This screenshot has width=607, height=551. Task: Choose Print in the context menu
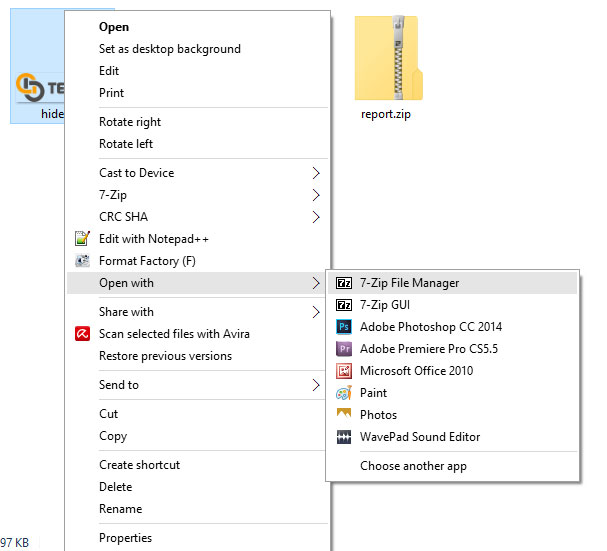pyautogui.click(x=197, y=93)
